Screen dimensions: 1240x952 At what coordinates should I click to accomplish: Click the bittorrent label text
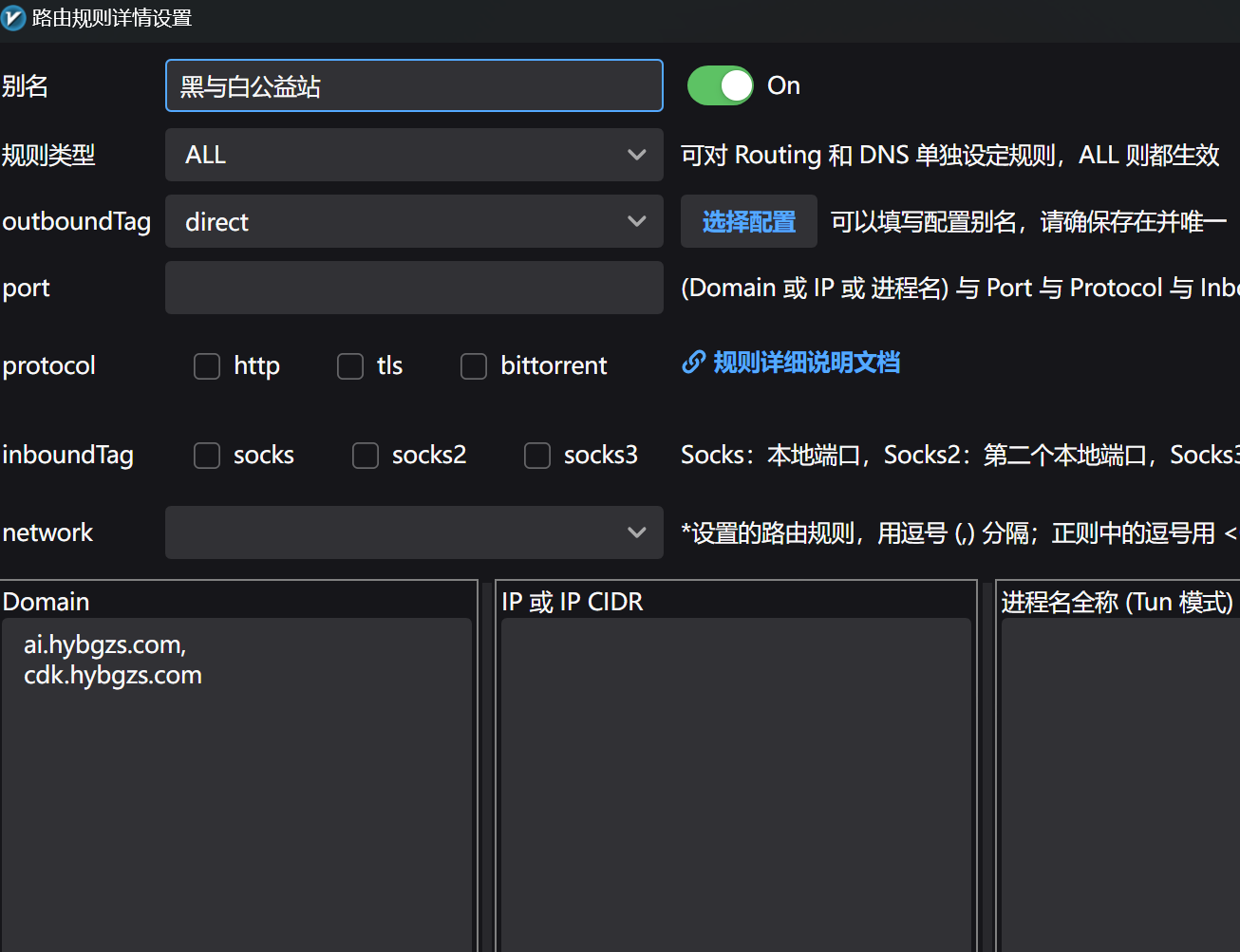554,365
